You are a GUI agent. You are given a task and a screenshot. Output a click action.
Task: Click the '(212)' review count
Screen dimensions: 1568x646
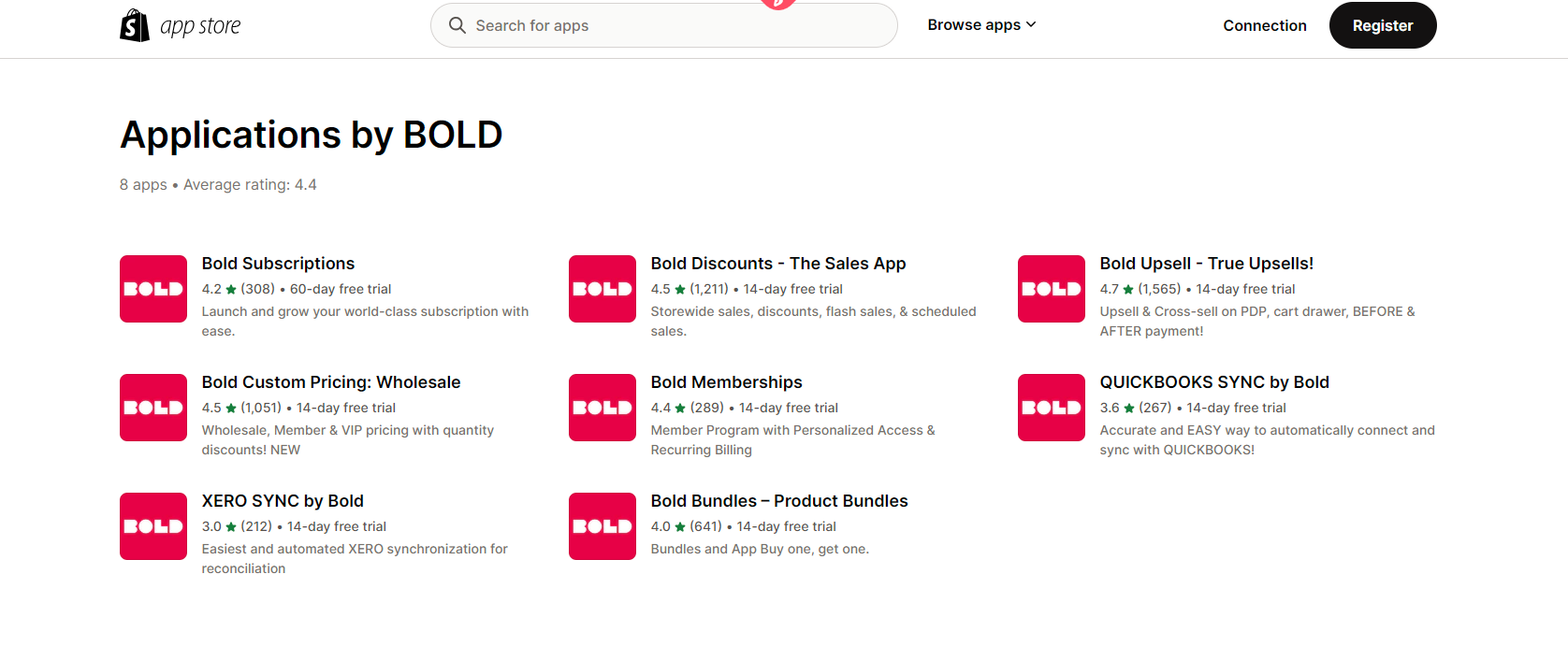256,526
